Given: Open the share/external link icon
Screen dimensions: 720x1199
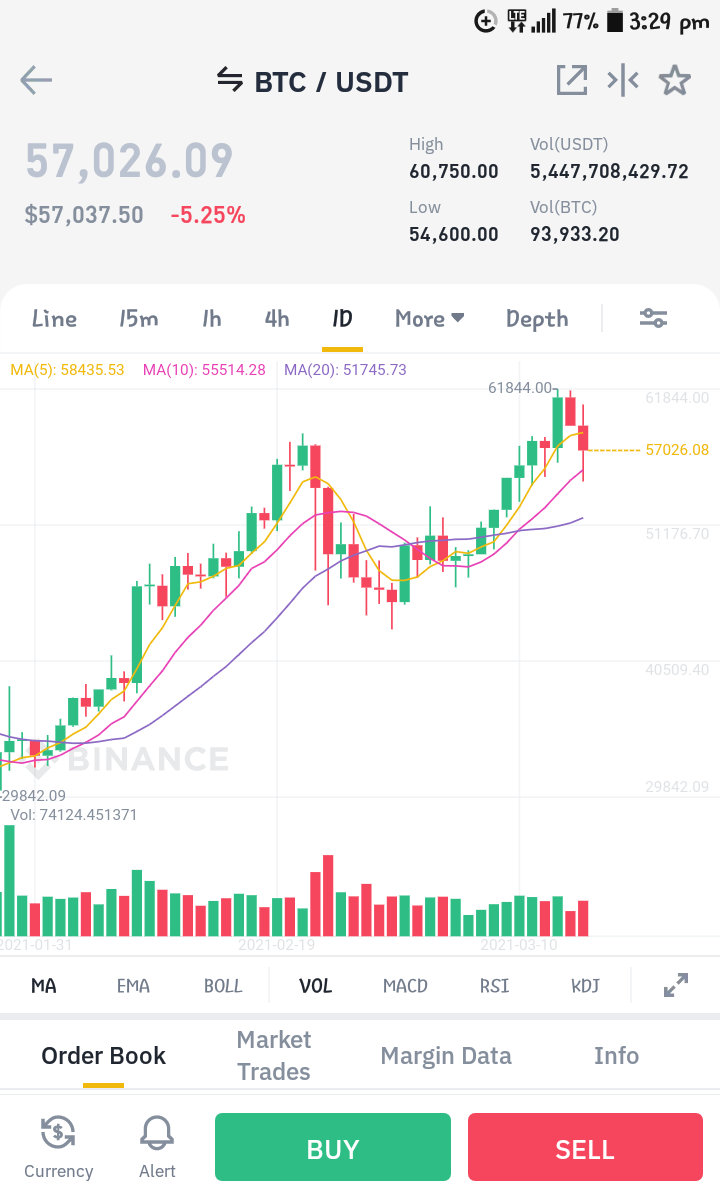Looking at the screenshot, I should (x=572, y=80).
